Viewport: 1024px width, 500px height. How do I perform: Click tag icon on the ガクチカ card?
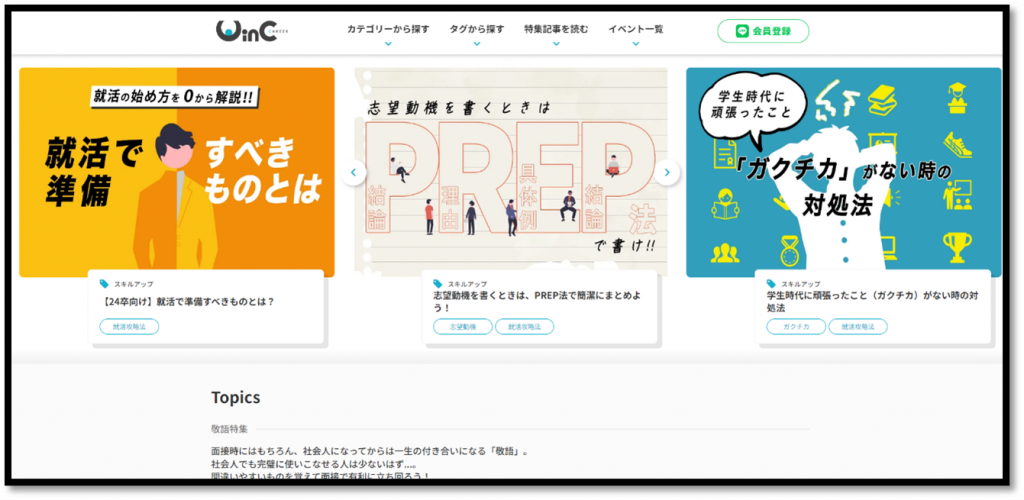coord(772,284)
